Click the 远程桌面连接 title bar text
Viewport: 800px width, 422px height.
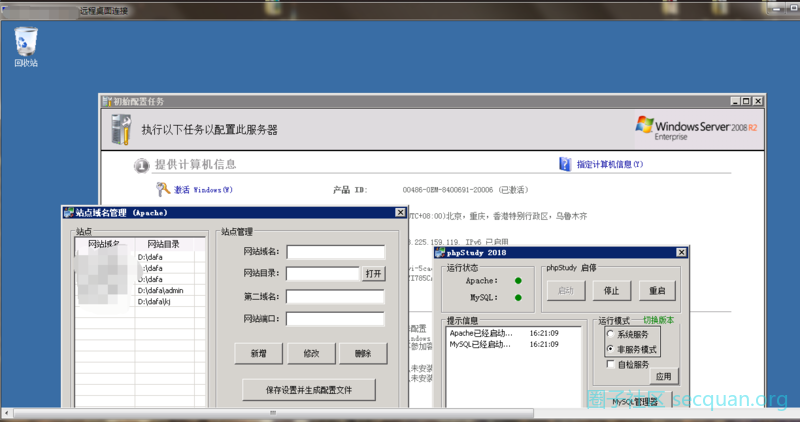tap(104, 11)
